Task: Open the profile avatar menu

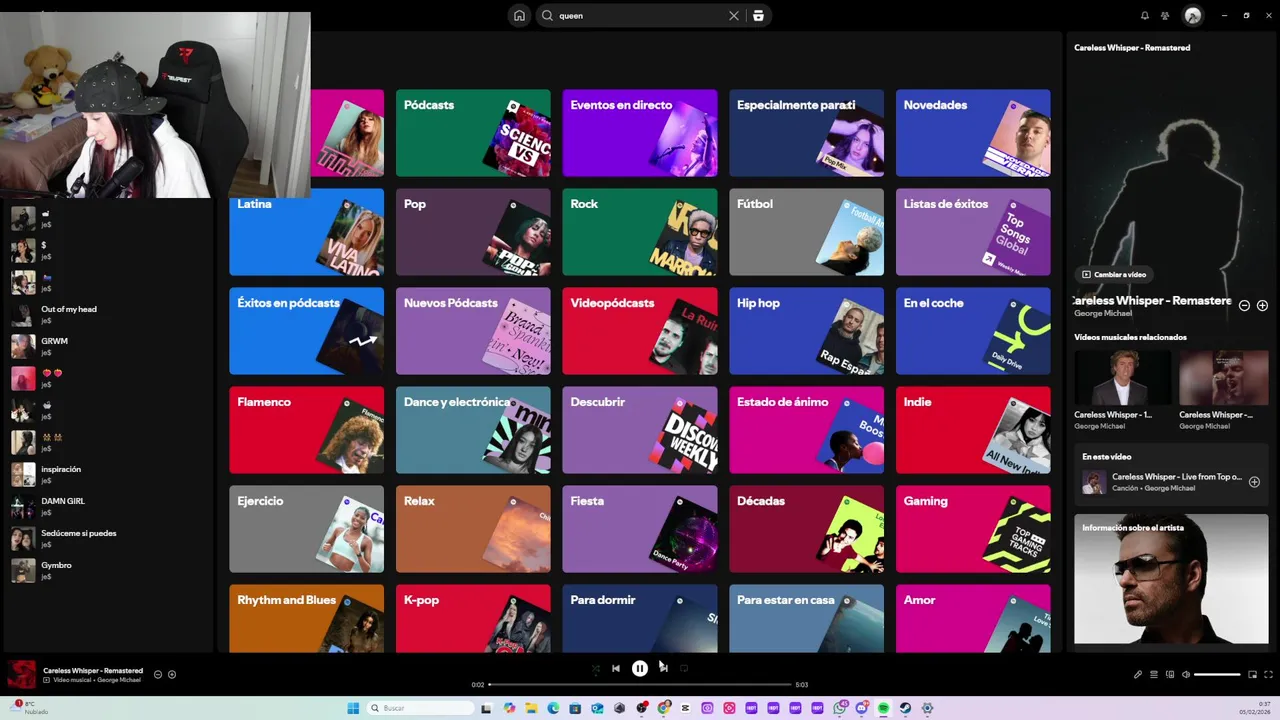Action: 1192,15
